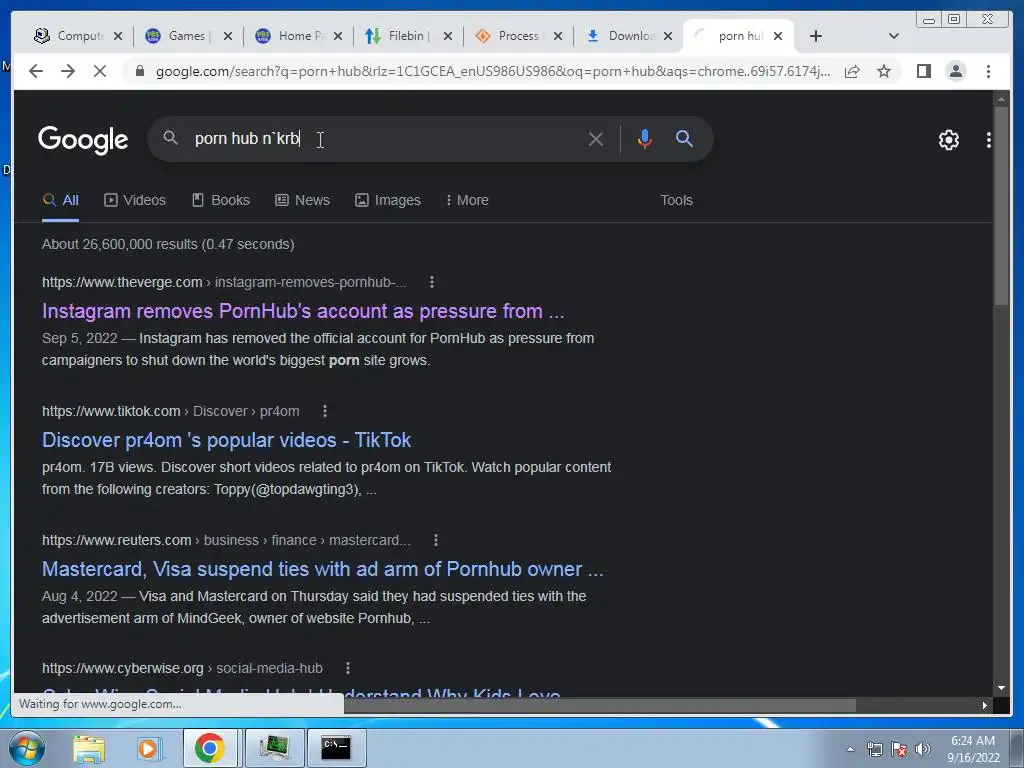Screen dimensions: 1024x768
Task: Click the horizontal scrollbar right arrow
Action: (x=985, y=705)
